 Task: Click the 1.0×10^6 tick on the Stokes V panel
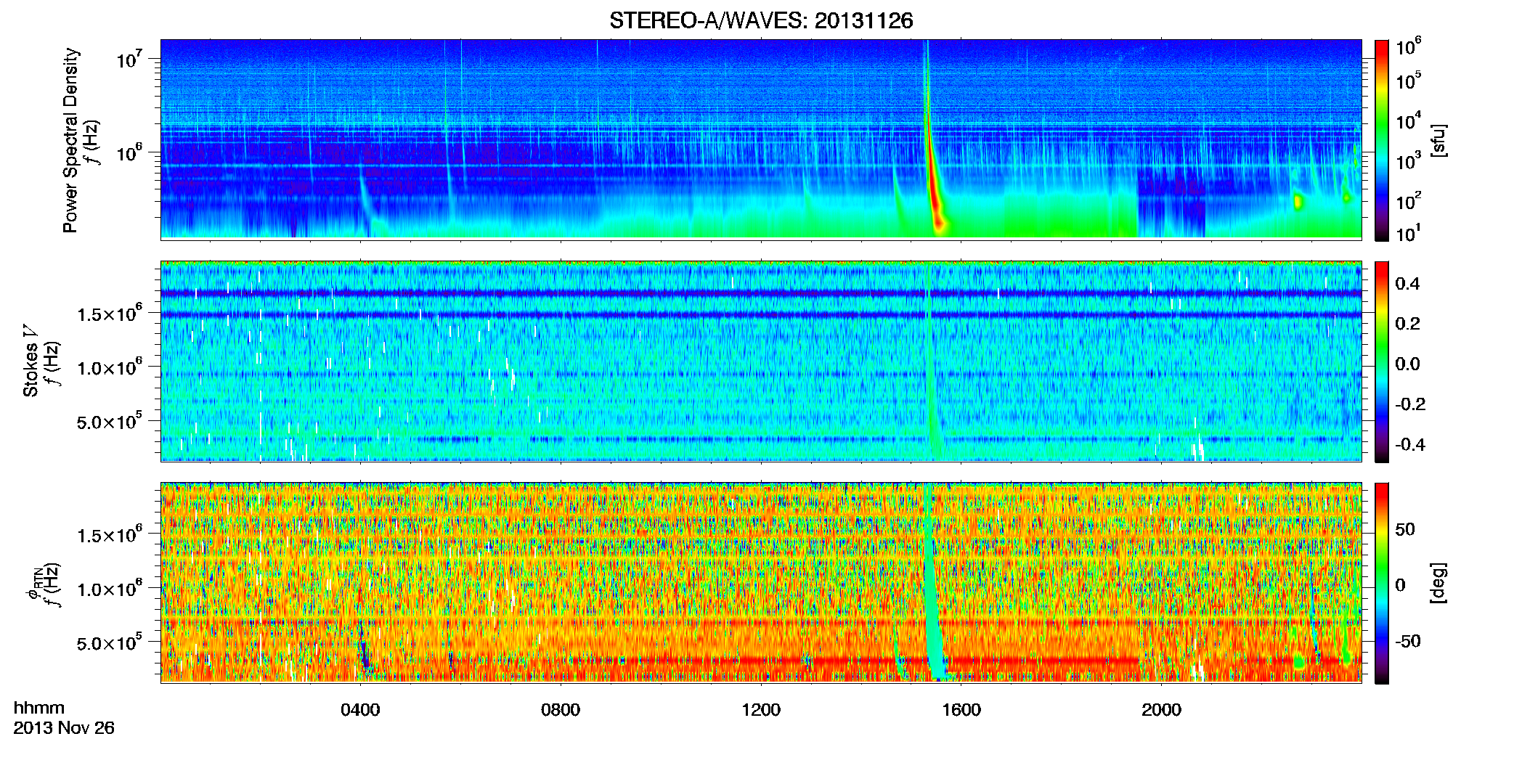(x=110, y=367)
